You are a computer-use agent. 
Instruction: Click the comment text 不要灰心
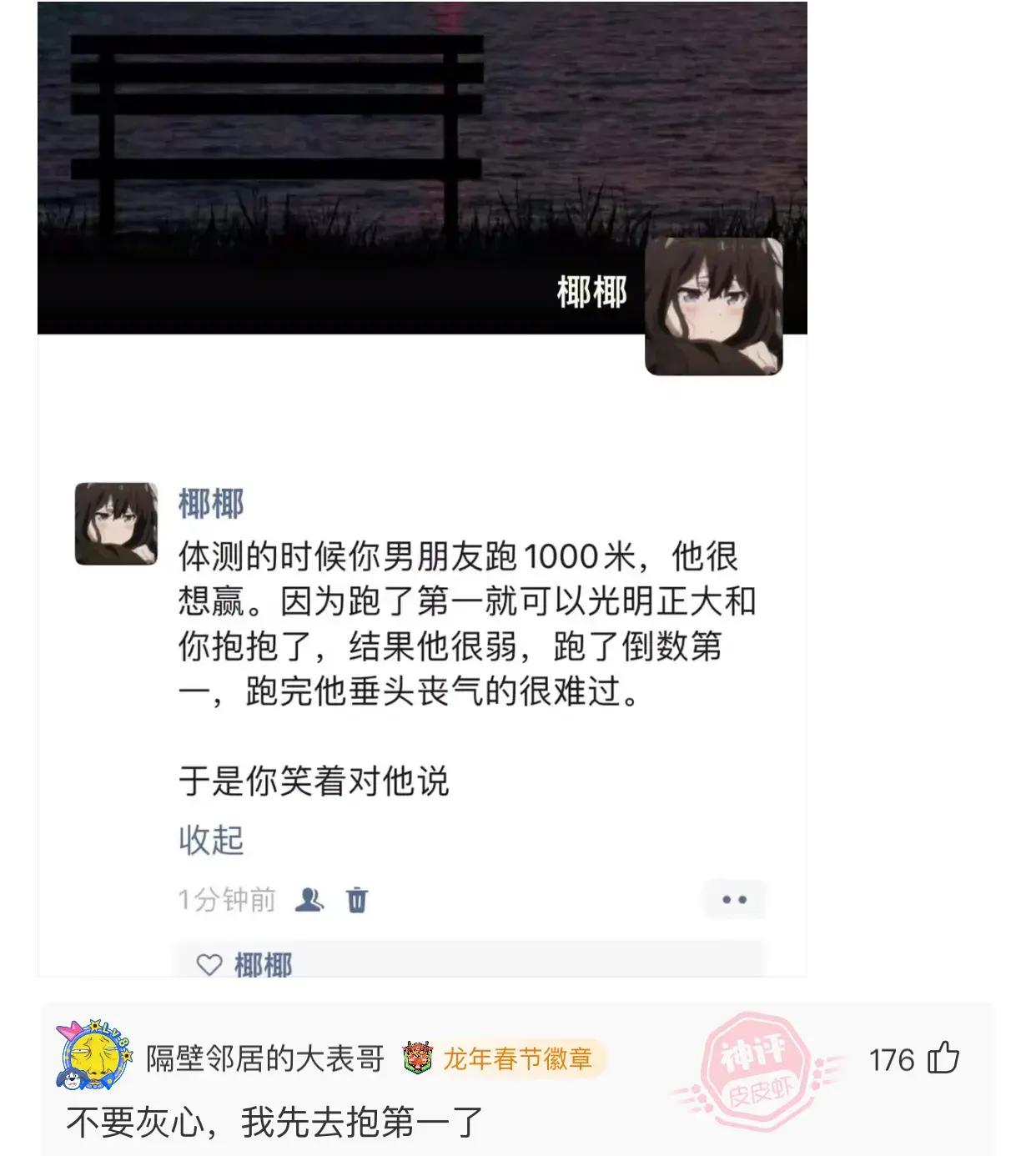tap(136, 1122)
